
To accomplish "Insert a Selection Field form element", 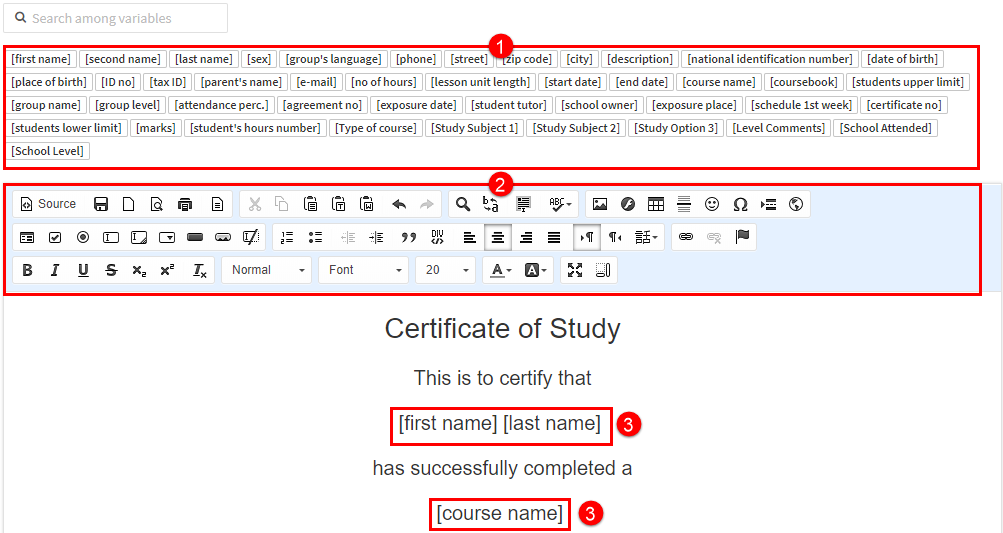I will click(x=167, y=237).
